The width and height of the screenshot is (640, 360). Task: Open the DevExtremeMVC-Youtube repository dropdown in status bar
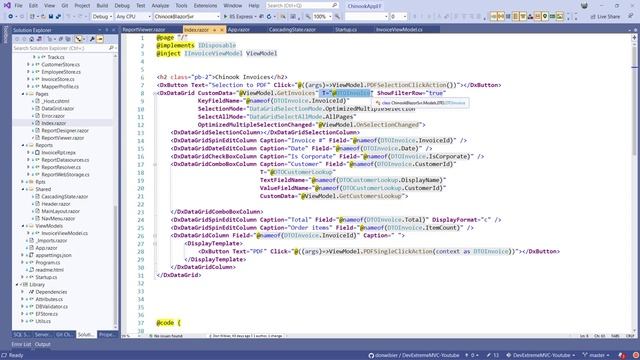(541, 355)
